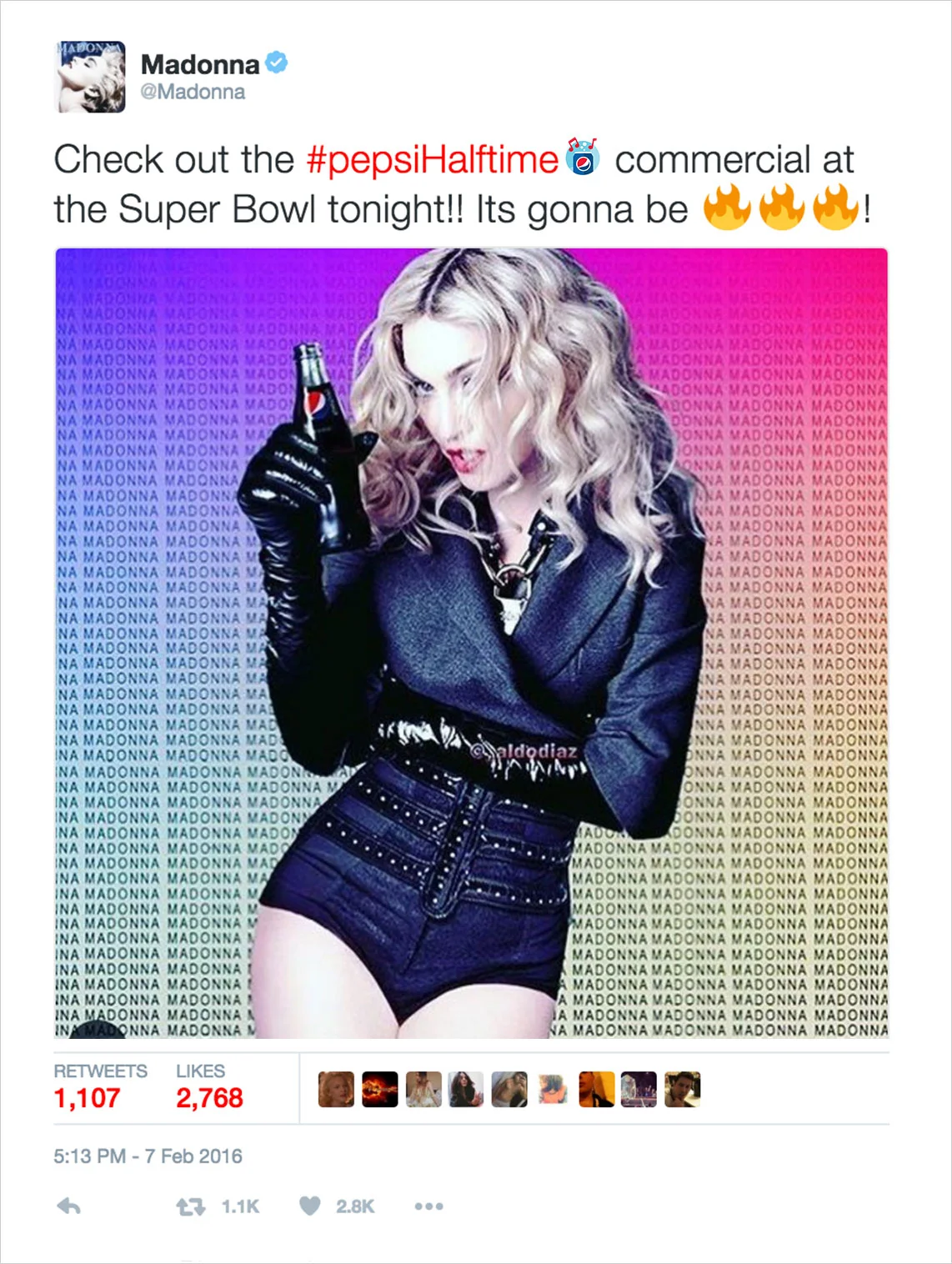Click the reply arrow icon
Viewport: 952px width, 1264px height.
68,1206
